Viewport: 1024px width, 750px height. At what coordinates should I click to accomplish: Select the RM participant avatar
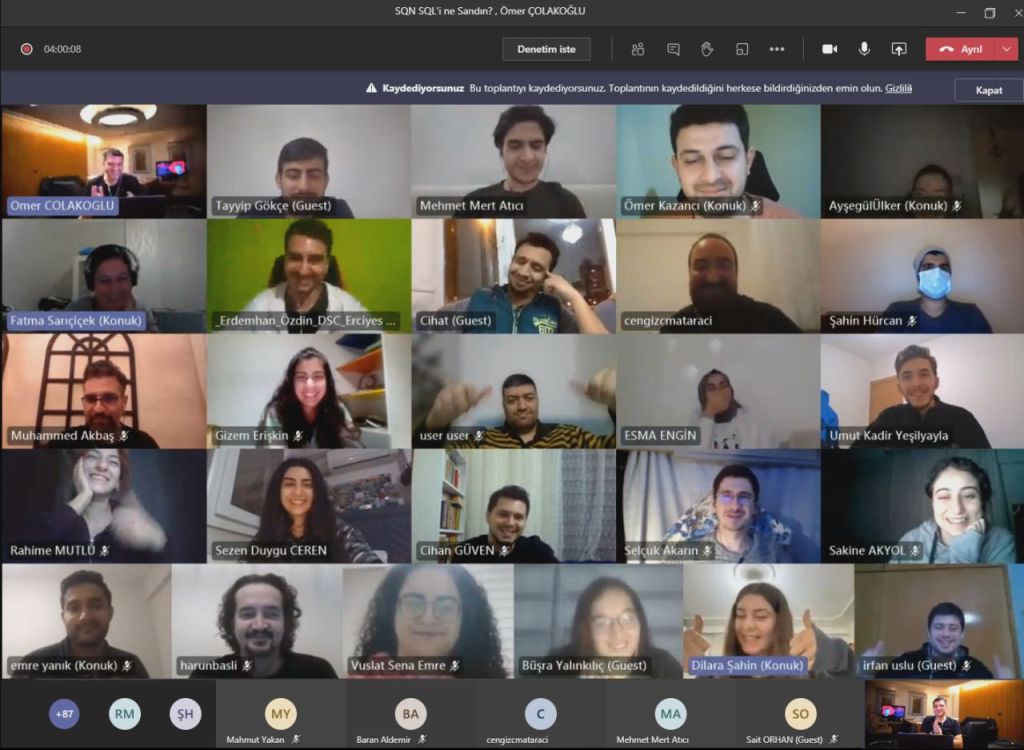[x=124, y=713]
